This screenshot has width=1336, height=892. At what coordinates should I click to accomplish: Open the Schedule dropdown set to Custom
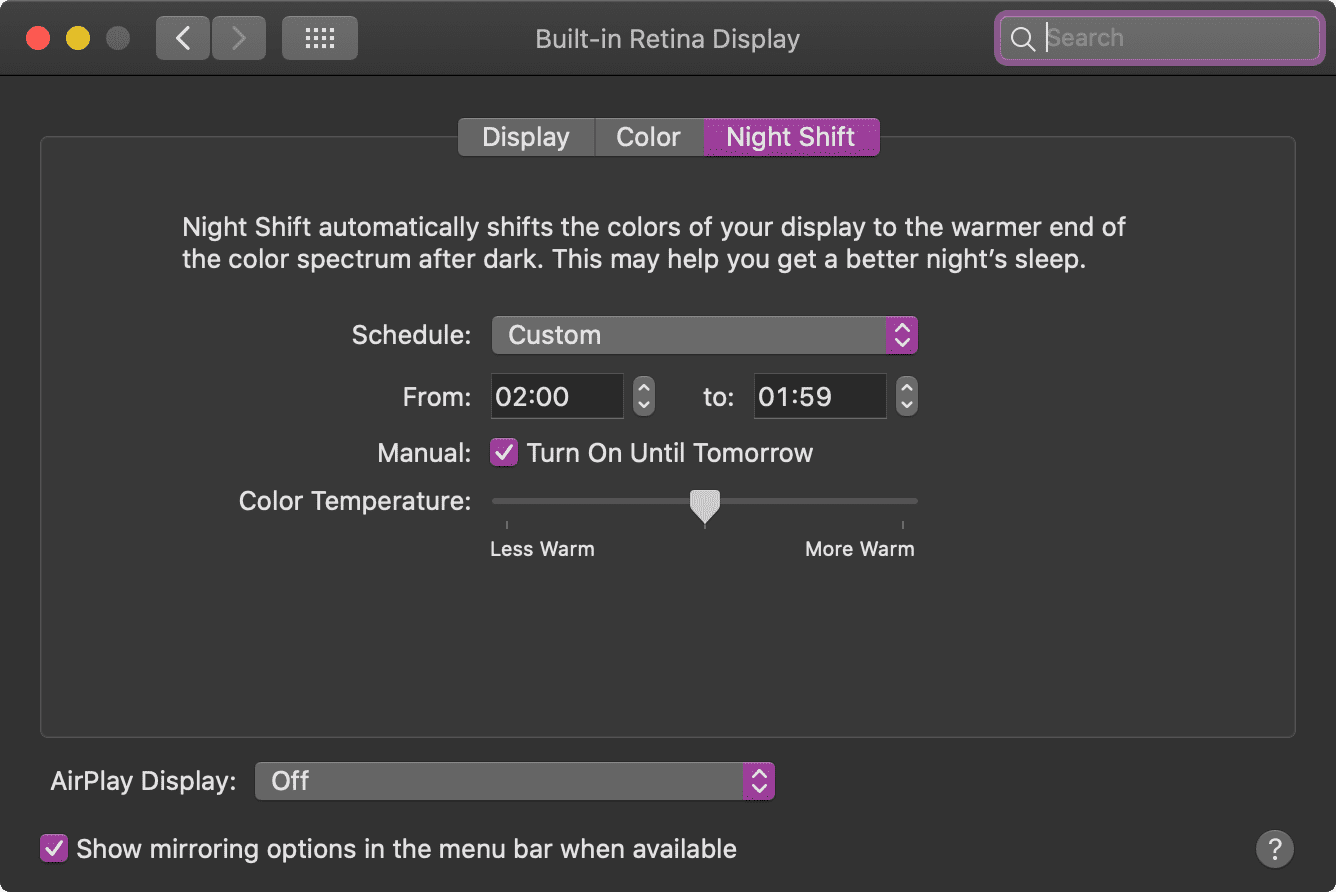704,335
